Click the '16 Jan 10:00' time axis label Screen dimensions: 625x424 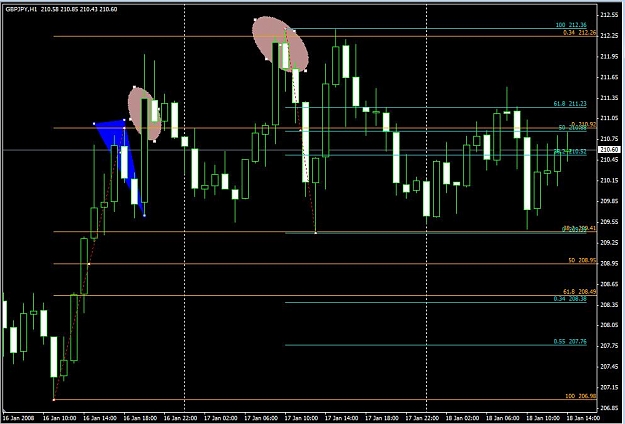click(x=61, y=418)
